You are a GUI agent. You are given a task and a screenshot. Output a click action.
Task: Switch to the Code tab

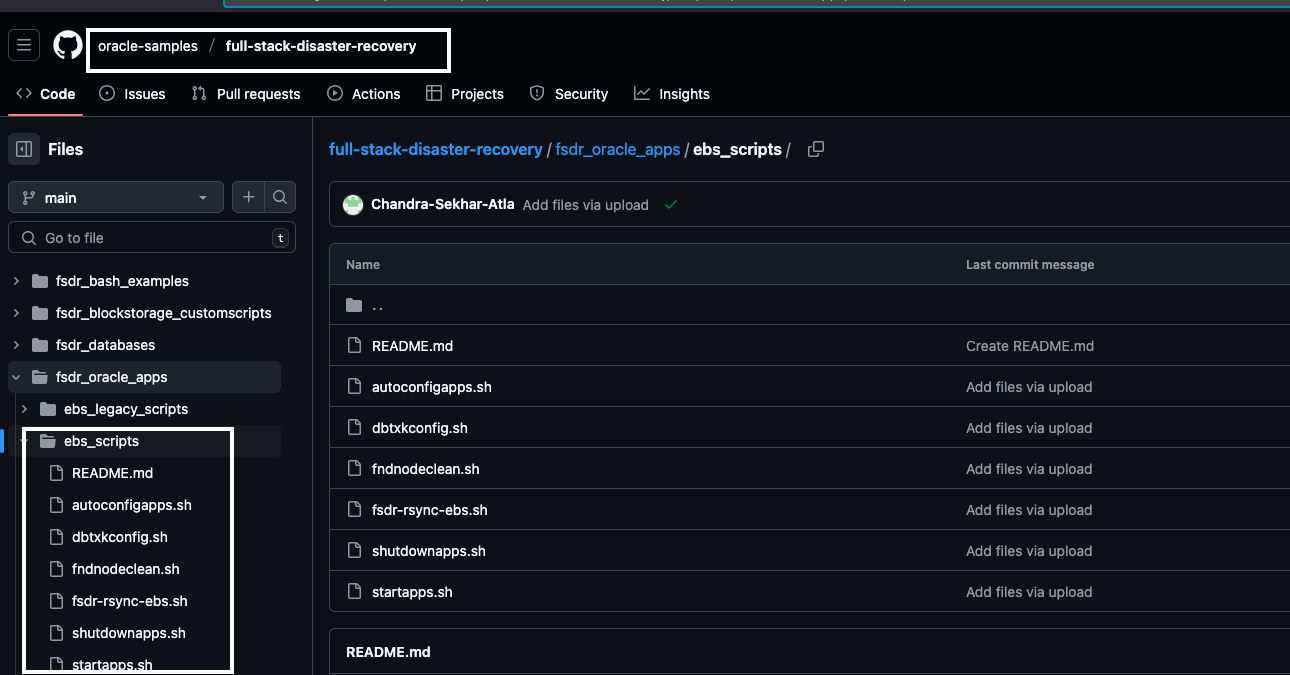tap(46, 94)
